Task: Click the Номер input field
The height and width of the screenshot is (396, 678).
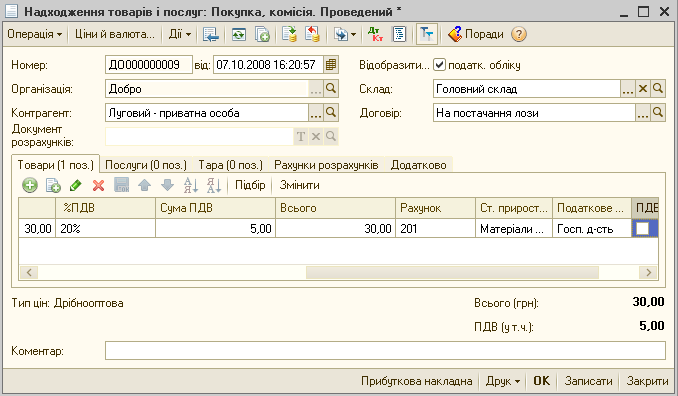Action: 149,65
